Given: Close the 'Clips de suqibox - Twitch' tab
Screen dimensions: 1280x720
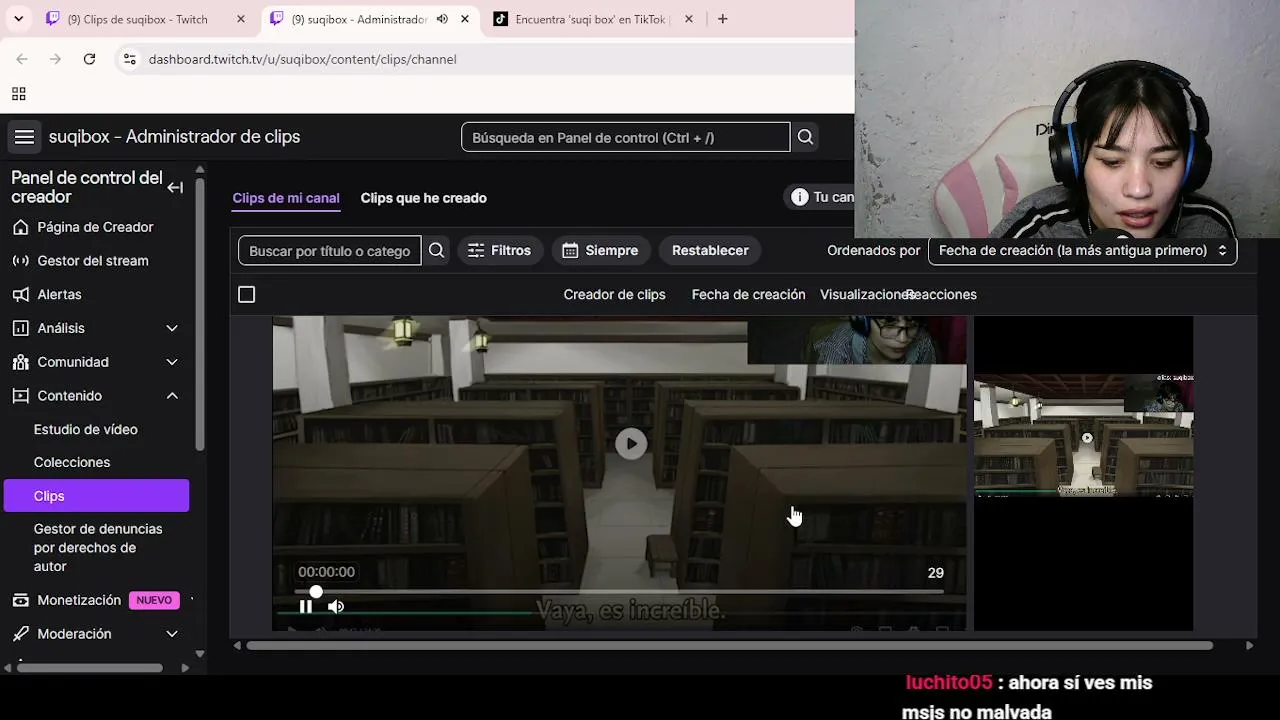Looking at the screenshot, I should tap(241, 19).
